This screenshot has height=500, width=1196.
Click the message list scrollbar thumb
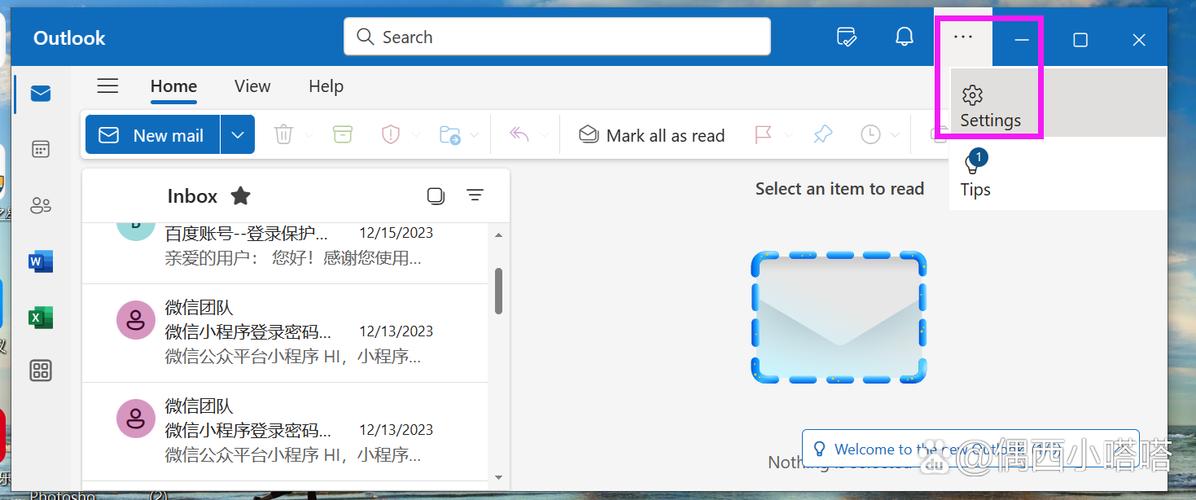498,290
